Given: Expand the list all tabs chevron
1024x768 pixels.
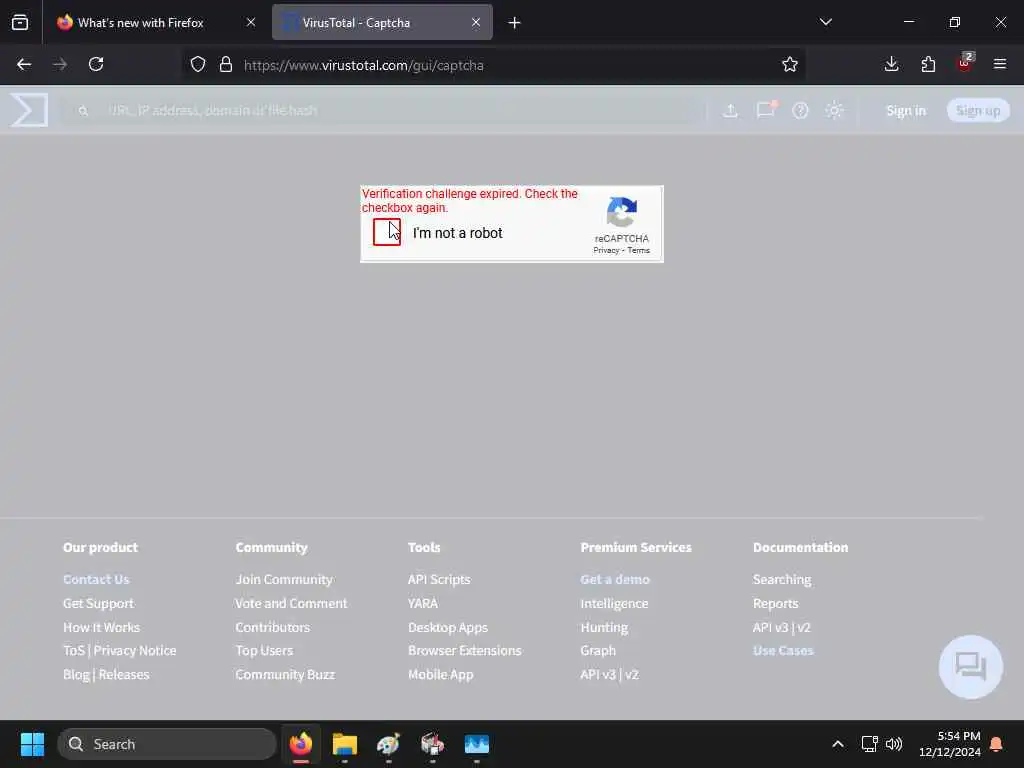Looking at the screenshot, I should click(x=825, y=22).
